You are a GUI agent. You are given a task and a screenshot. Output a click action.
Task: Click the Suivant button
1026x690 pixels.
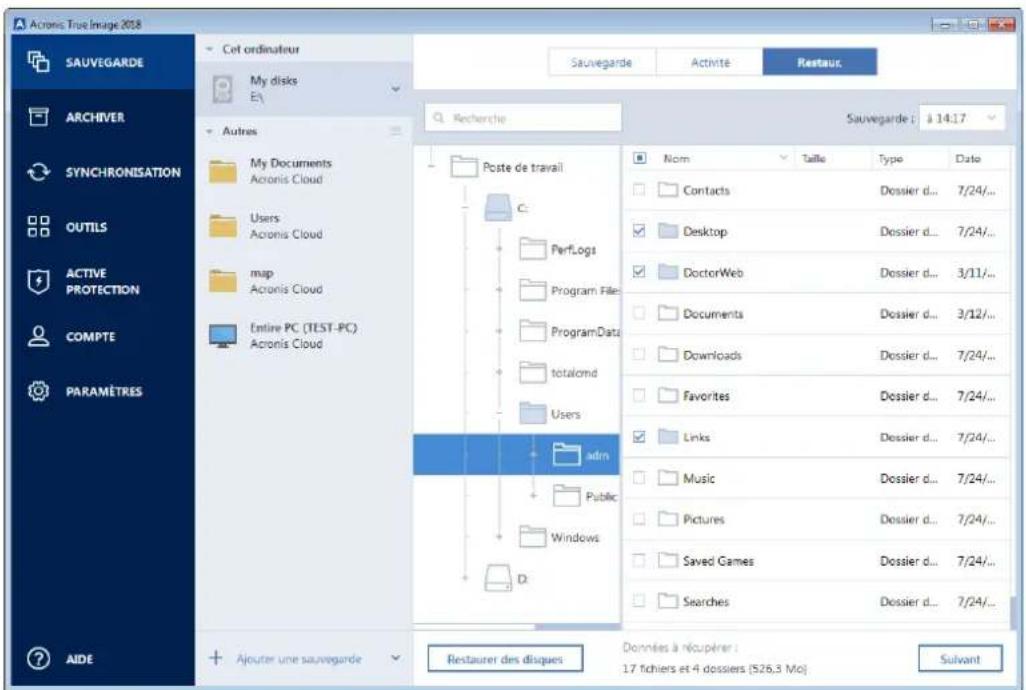click(x=960, y=659)
